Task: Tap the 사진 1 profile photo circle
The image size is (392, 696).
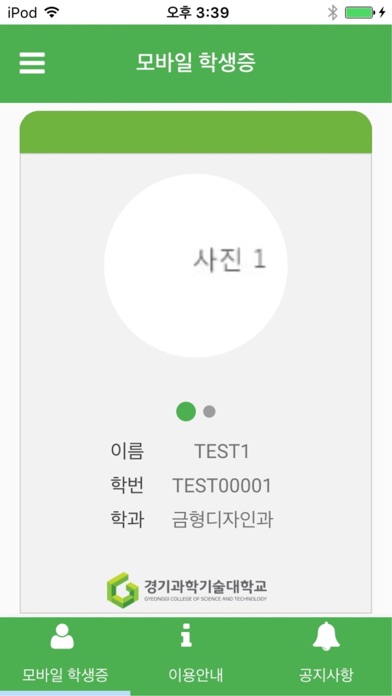Action: [x=196, y=265]
